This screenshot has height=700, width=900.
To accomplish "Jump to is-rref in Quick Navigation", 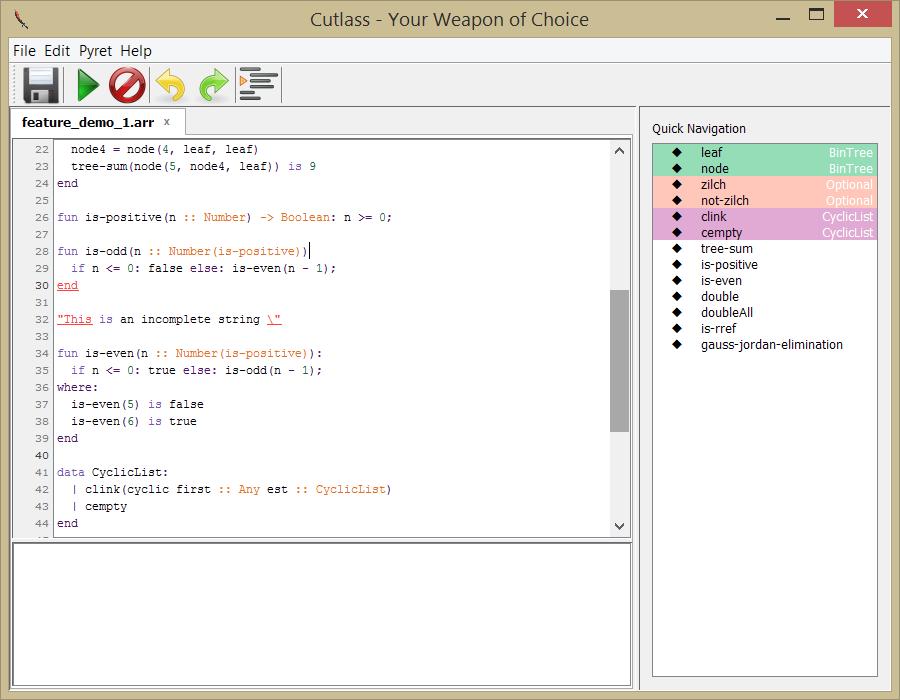I will click(x=765, y=329).
